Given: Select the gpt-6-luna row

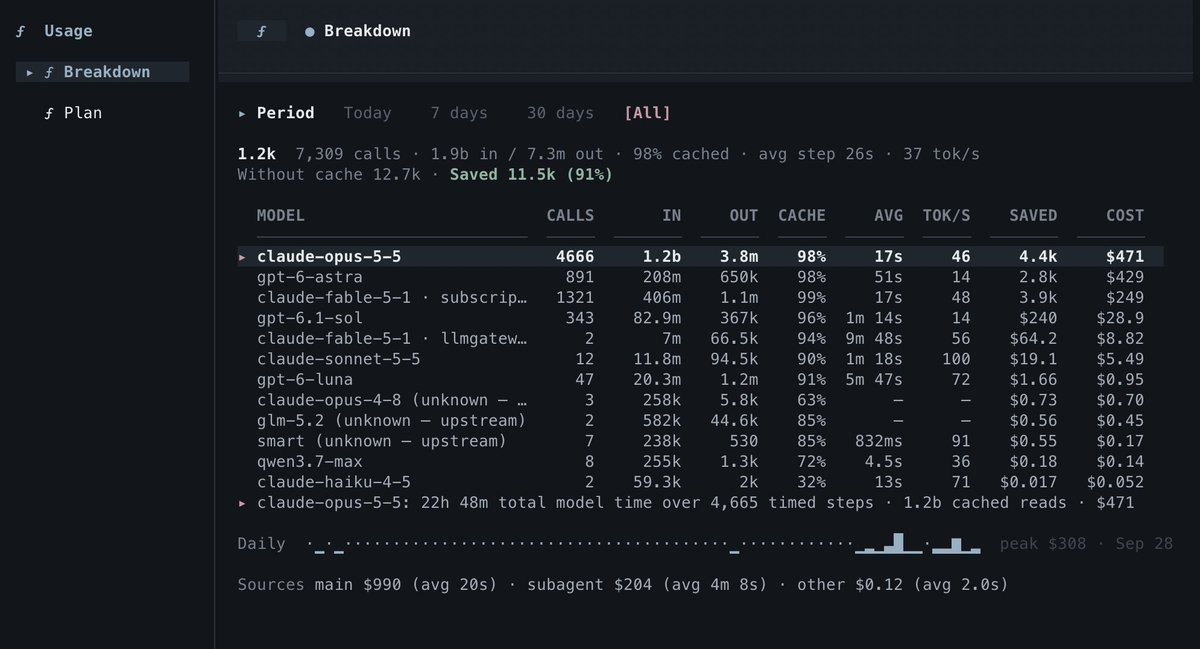Looking at the screenshot, I should 700,380.
